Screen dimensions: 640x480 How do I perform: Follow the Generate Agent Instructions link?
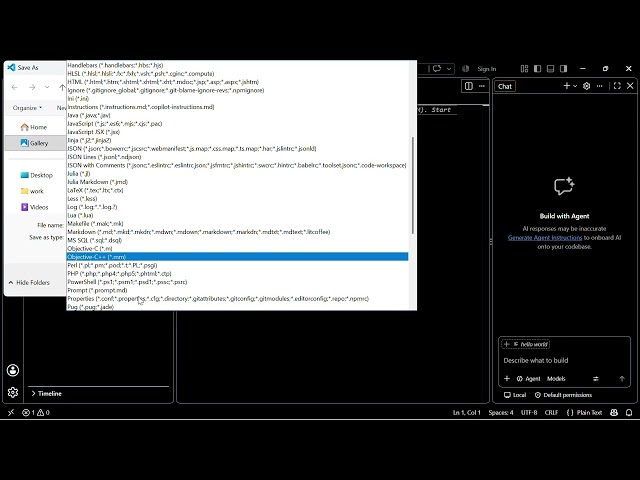tap(545, 238)
